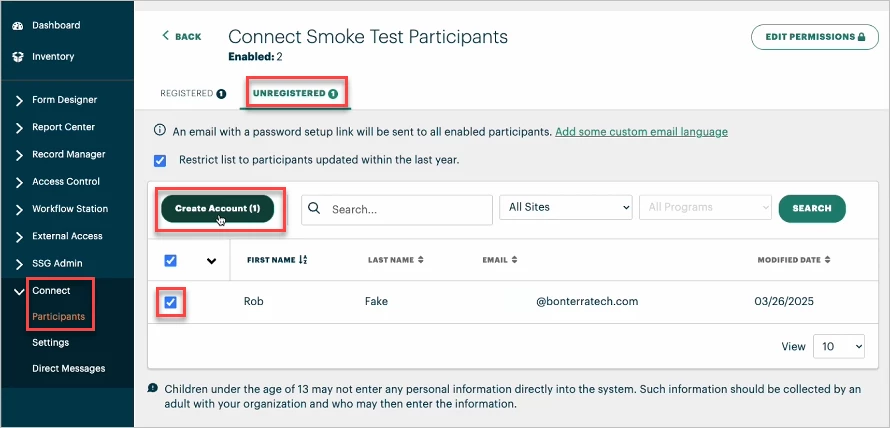Click the Dashboard gauge icon
Image resolution: width=890 pixels, height=428 pixels.
18,26
